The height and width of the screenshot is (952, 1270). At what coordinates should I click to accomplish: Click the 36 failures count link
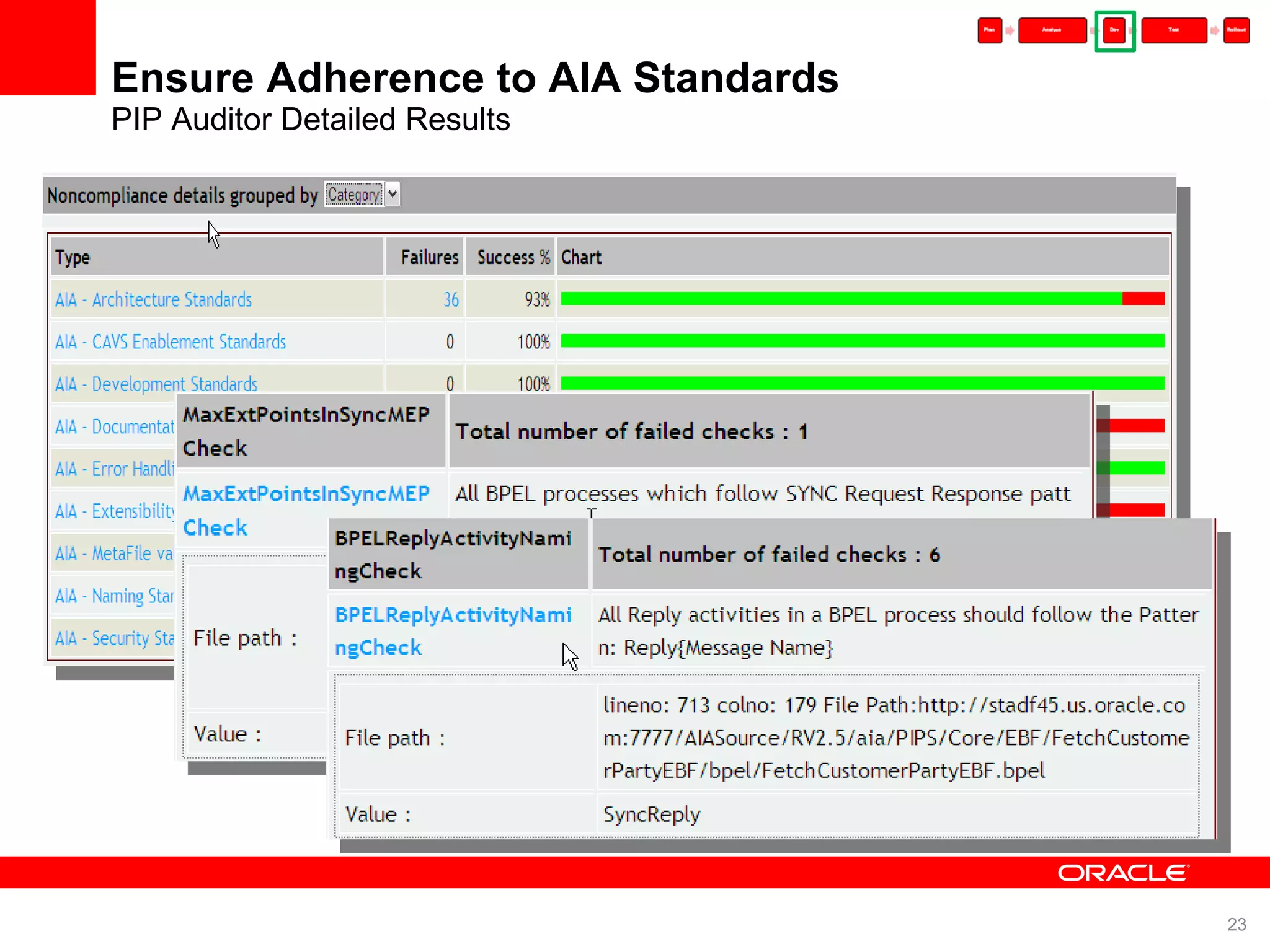[451, 300]
